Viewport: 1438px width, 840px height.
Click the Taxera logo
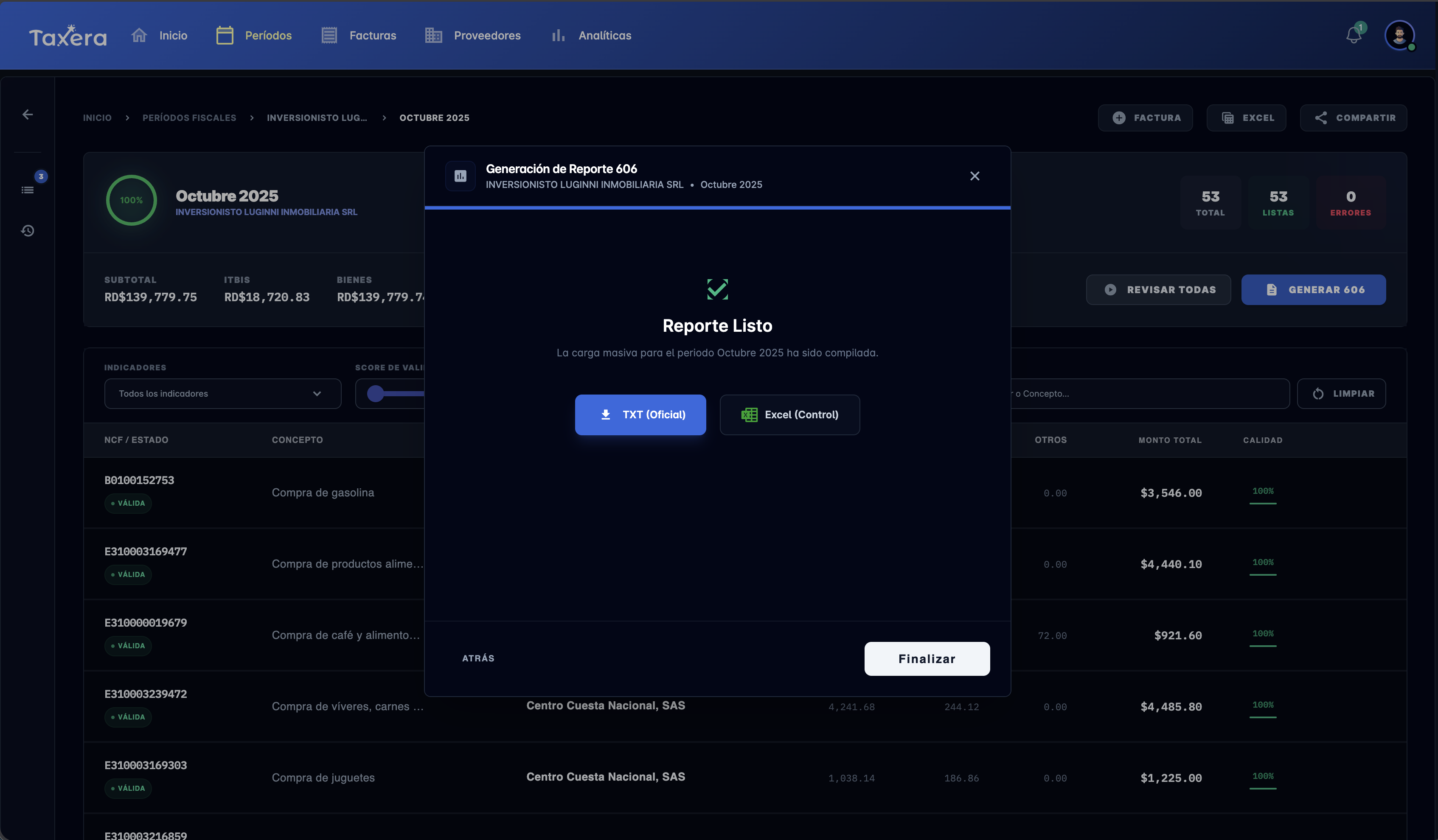[68, 36]
